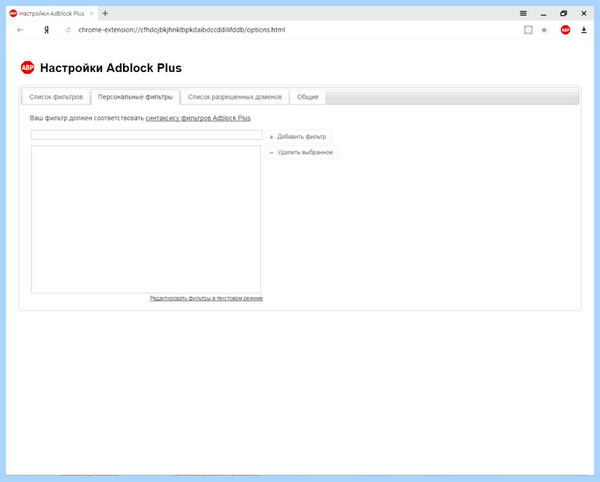The width and height of the screenshot is (600, 482).
Task: Open the Yandex home button
Action: (46, 30)
